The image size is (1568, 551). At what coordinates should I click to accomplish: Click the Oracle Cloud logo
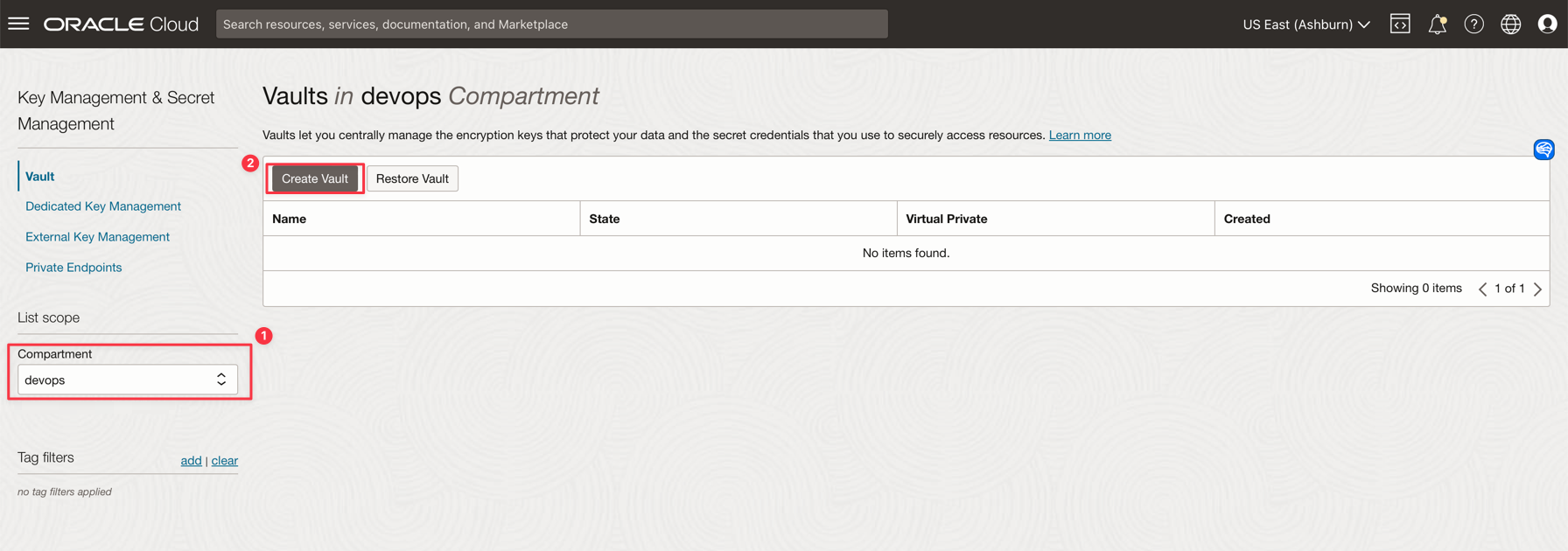click(122, 24)
